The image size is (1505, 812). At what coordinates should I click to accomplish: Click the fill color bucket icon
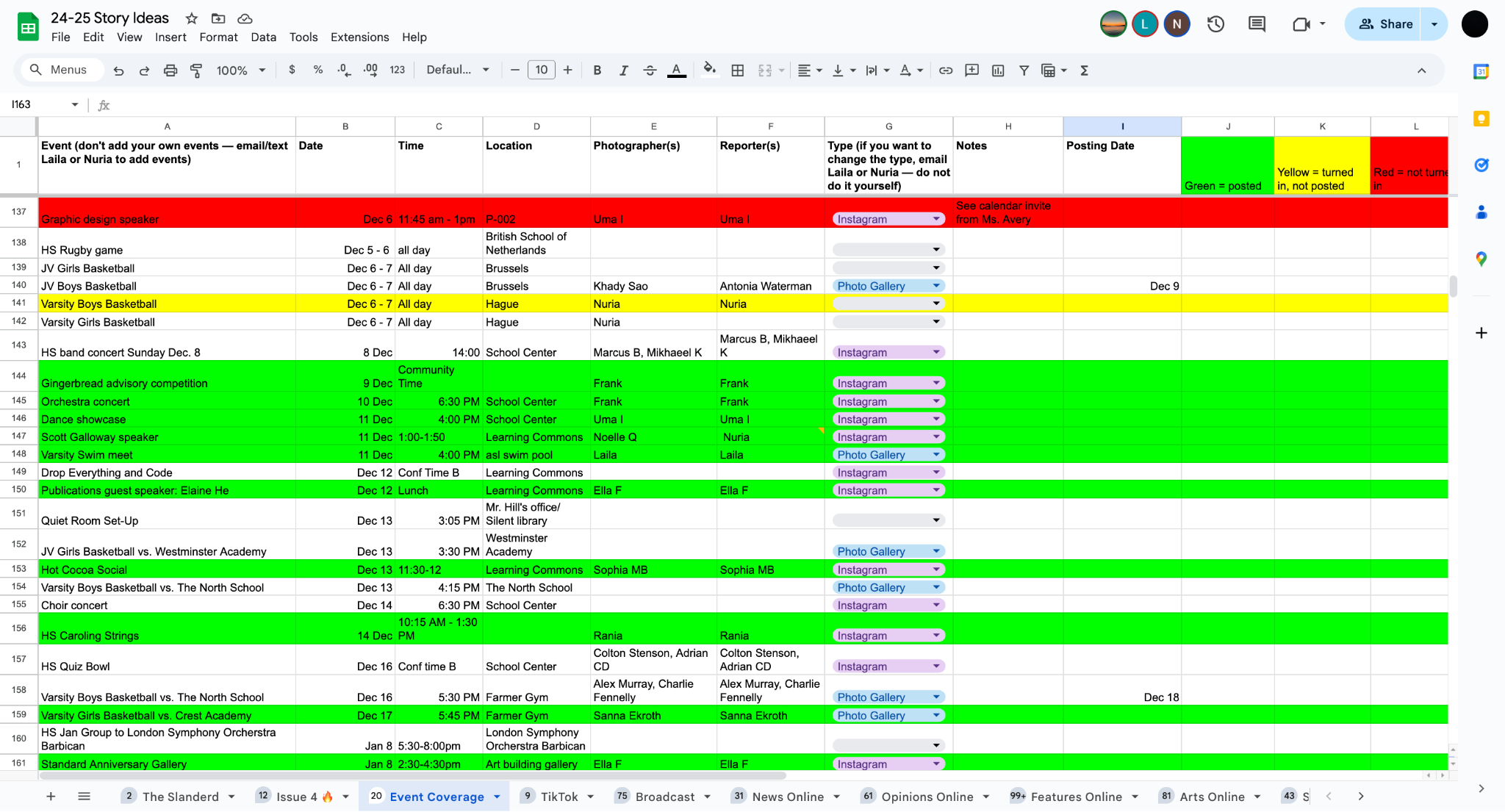(x=709, y=70)
